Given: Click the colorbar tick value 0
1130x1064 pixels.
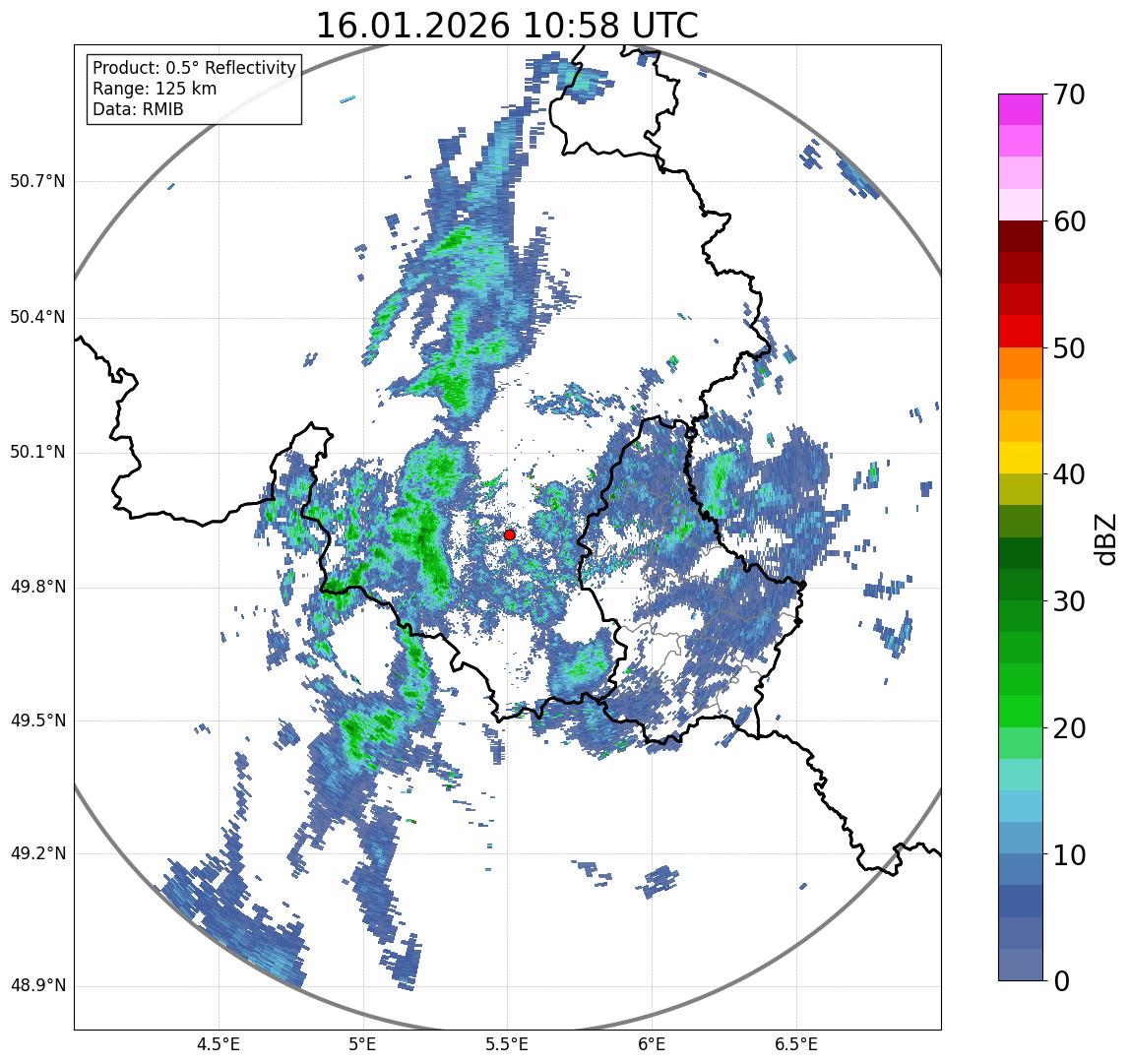Looking at the screenshot, I should [1061, 981].
